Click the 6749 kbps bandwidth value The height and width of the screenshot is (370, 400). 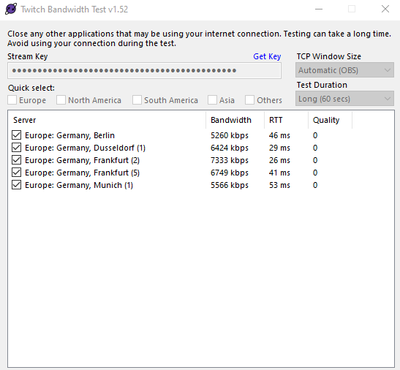point(230,173)
